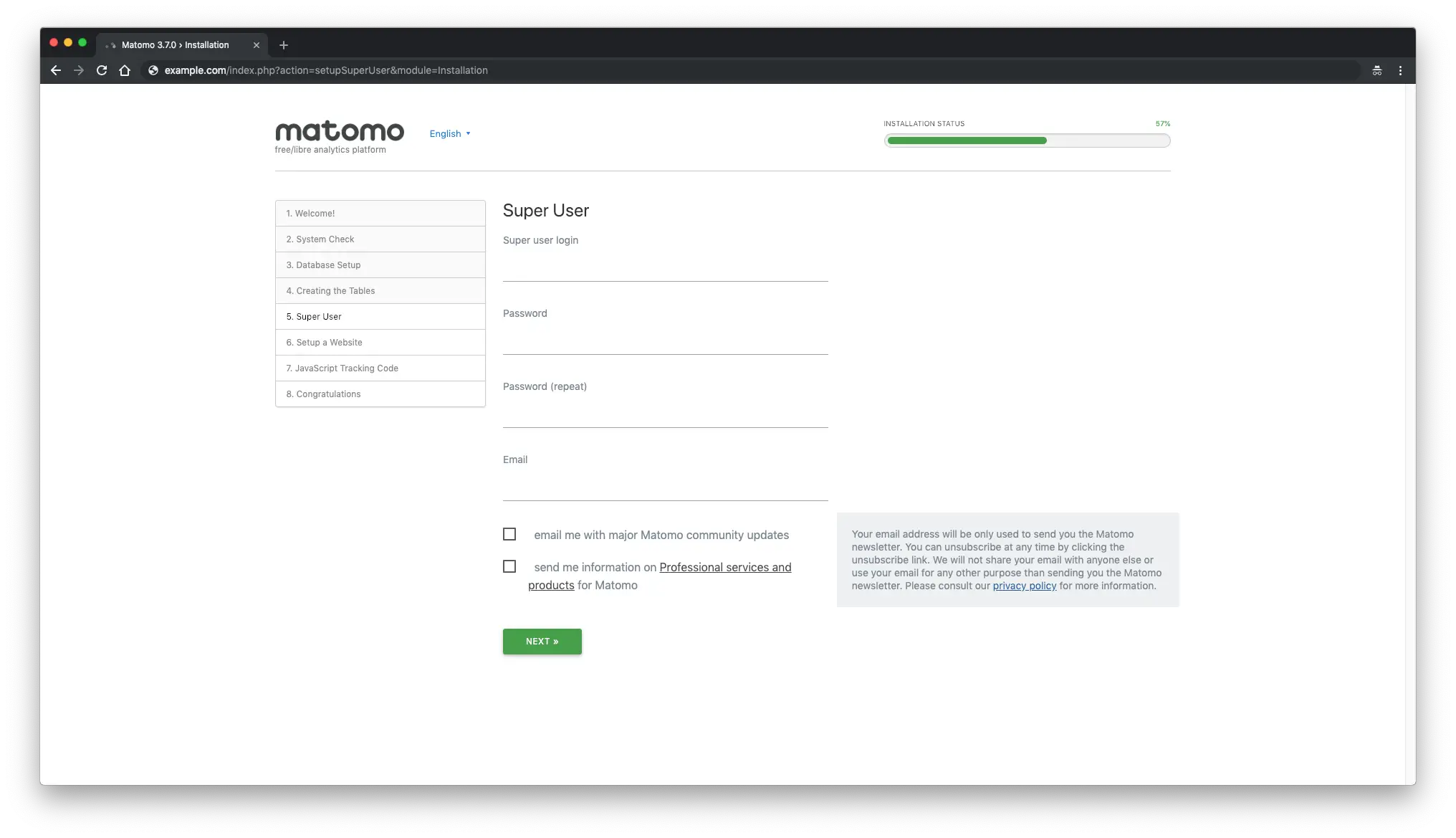Select step 2. System Check
This screenshot has width=1456, height=838.
[x=380, y=239]
